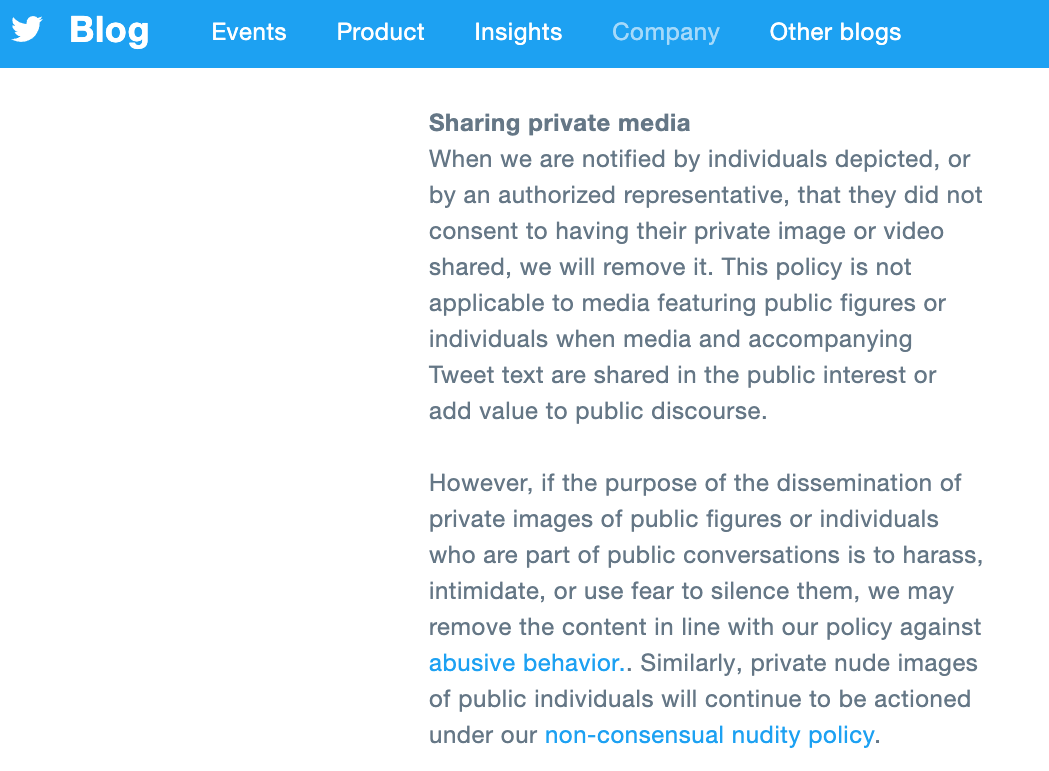Click the Twitter bird logo
The width and height of the screenshot is (1049, 771).
point(27,29)
